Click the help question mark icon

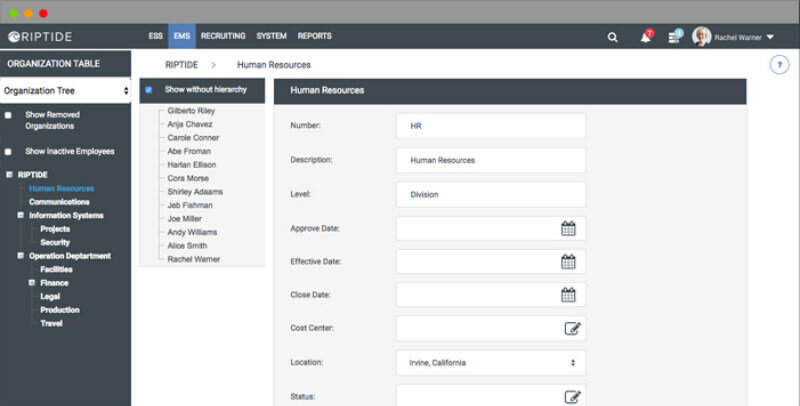click(779, 65)
